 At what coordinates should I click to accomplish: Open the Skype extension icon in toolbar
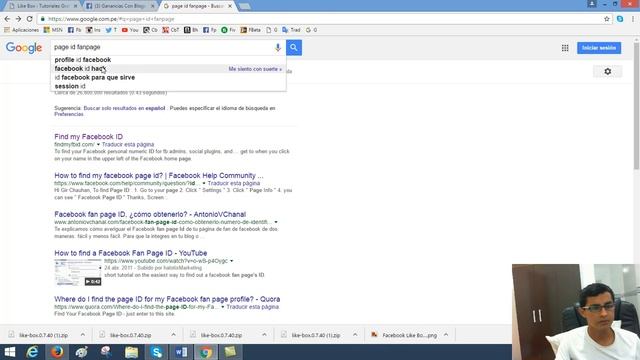coord(620,19)
